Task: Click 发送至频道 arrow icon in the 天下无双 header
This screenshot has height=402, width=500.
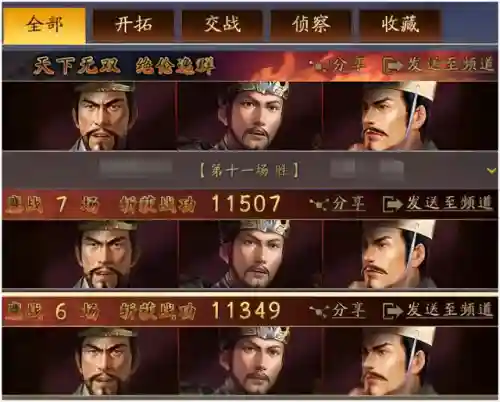Action: coord(392,65)
